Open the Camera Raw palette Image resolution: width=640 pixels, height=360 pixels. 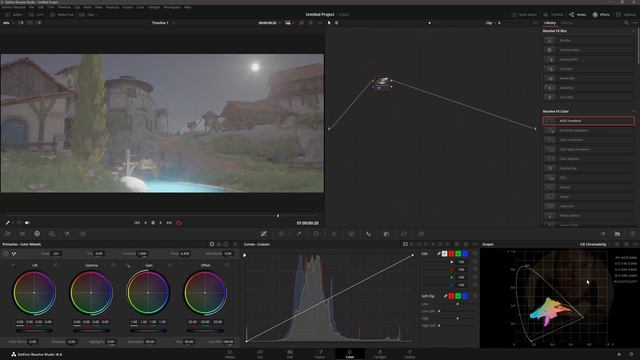7,234
